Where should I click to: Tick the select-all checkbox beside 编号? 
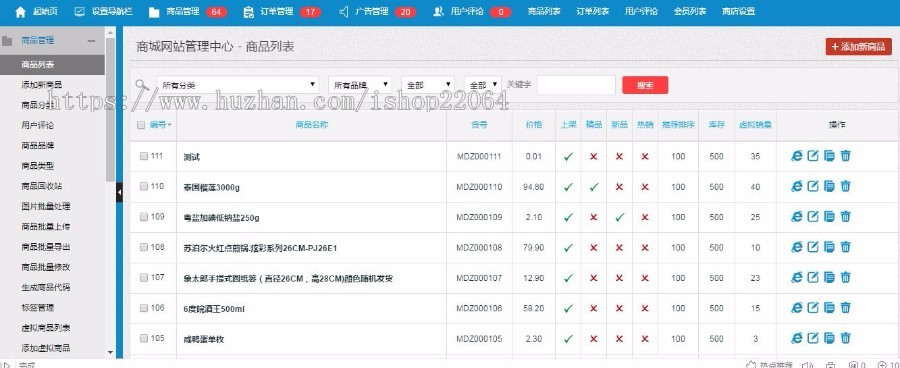pyautogui.click(x=141, y=125)
